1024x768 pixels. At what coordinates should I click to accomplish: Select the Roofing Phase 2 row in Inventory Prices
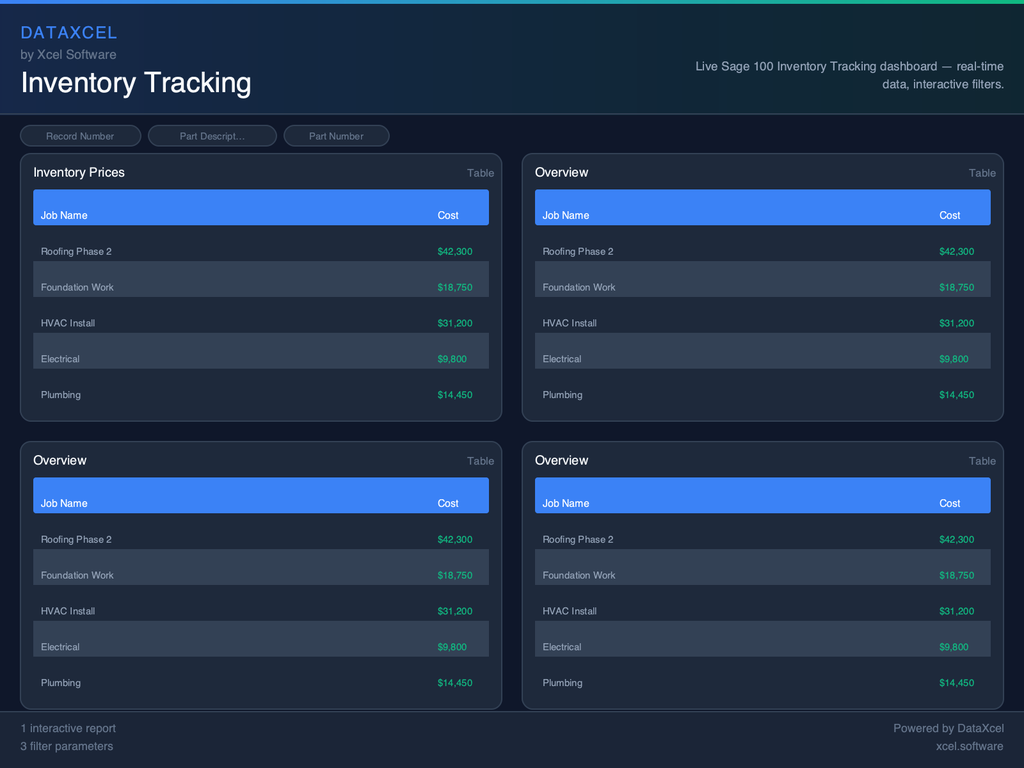click(260, 251)
